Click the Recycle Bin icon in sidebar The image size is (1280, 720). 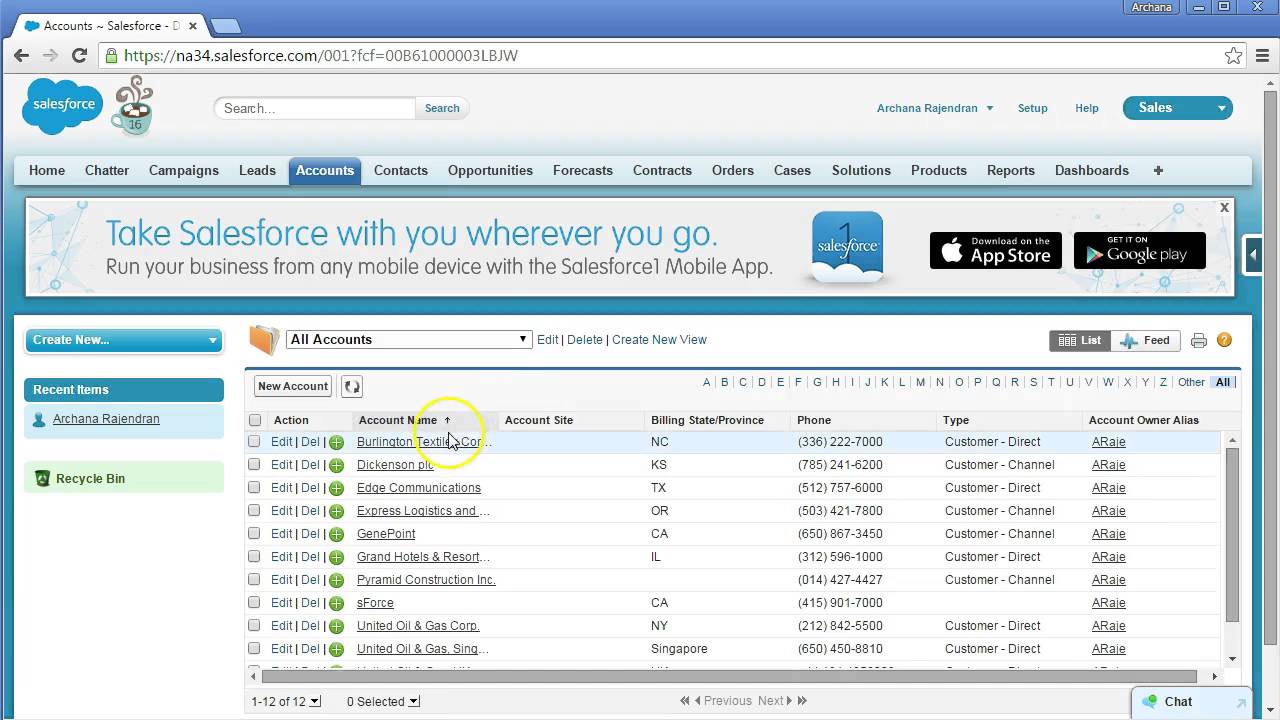pos(42,479)
